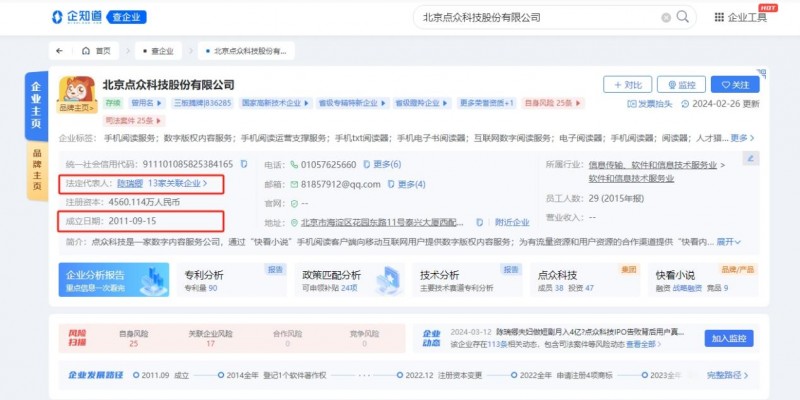The width and height of the screenshot is (800, 400).
Task: Click the magnifier search icon
Action: click(x=683, y=17)
